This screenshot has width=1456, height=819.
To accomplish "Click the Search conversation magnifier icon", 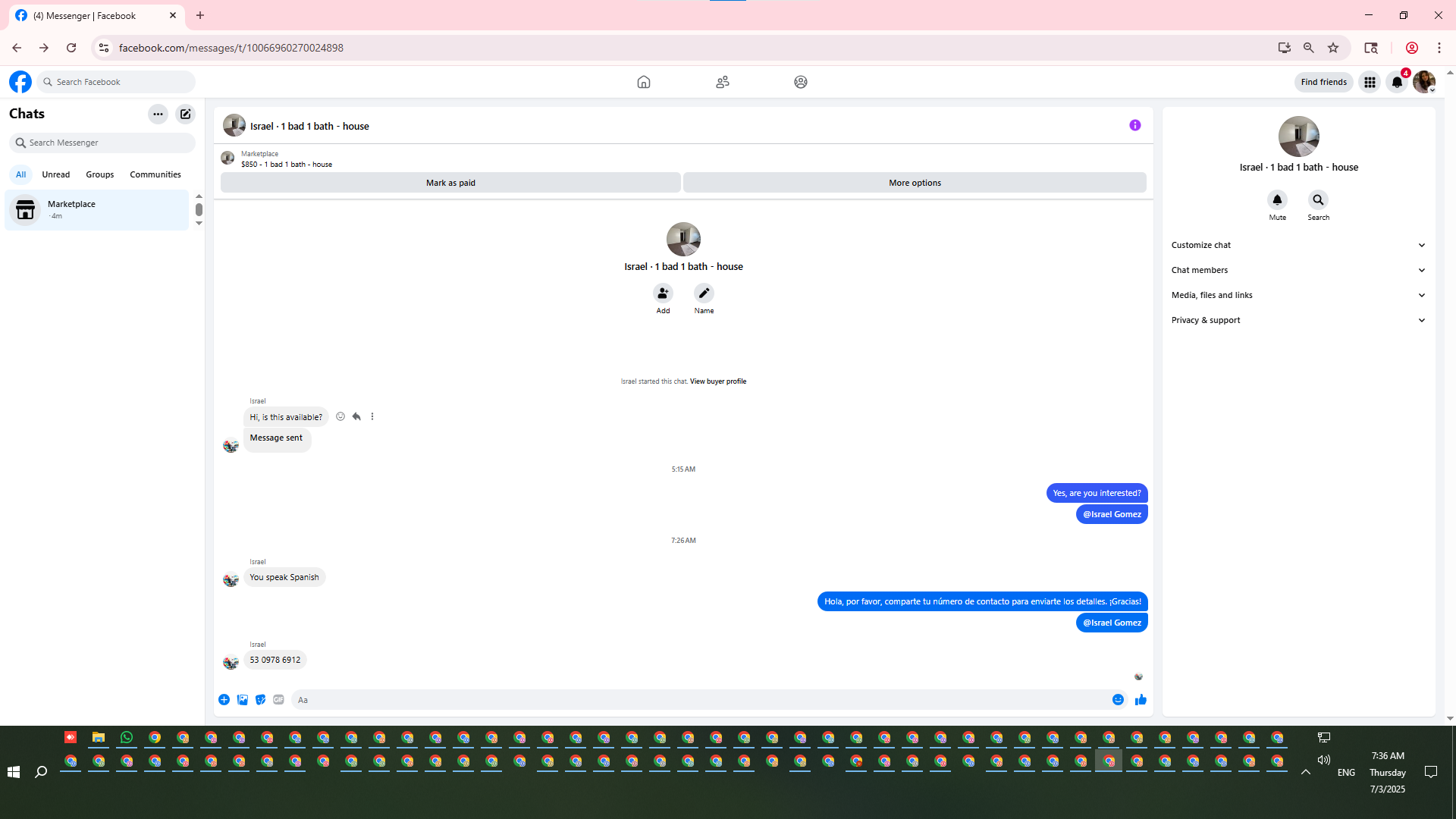I will point(1318,200).
